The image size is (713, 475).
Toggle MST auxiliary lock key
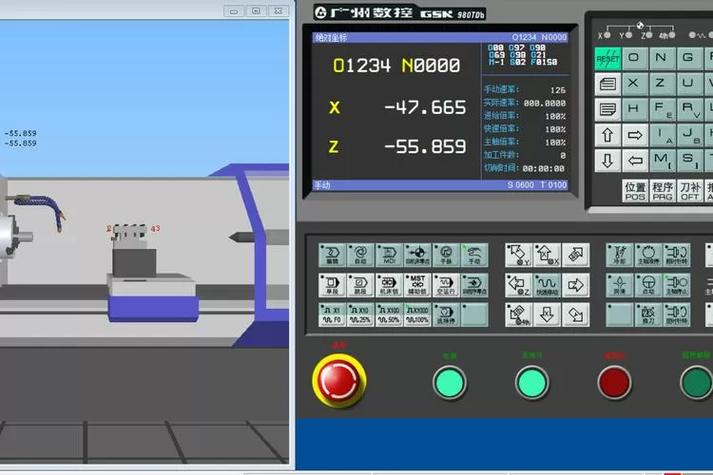pyautogui.click(x=417, y=285)
